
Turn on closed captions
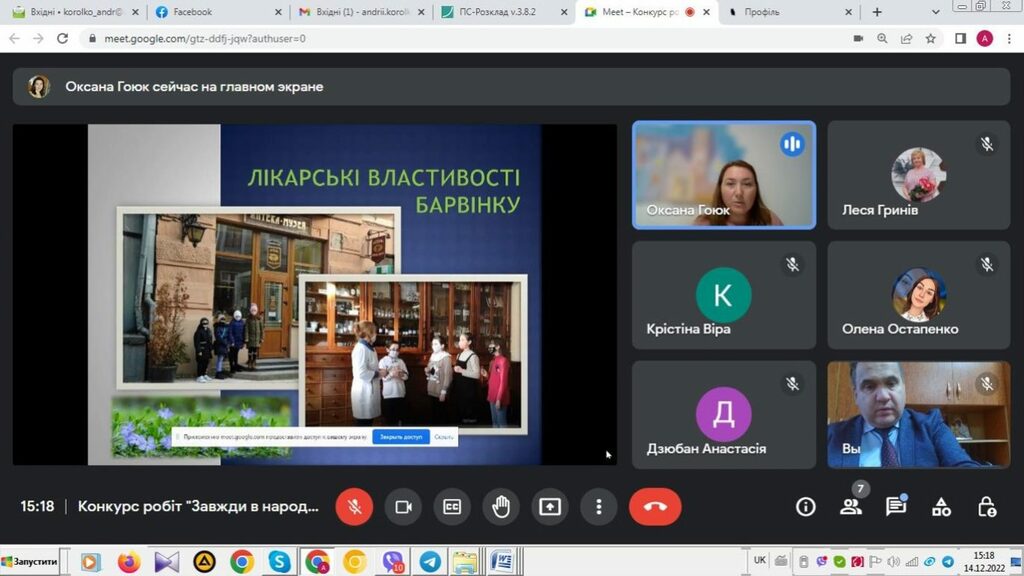pos(452,507)
